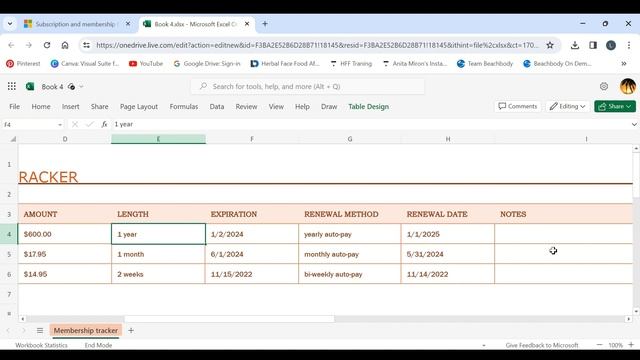
Task: Click the scroll down arrow on vertical scrollbar
Action: (636, 311)
